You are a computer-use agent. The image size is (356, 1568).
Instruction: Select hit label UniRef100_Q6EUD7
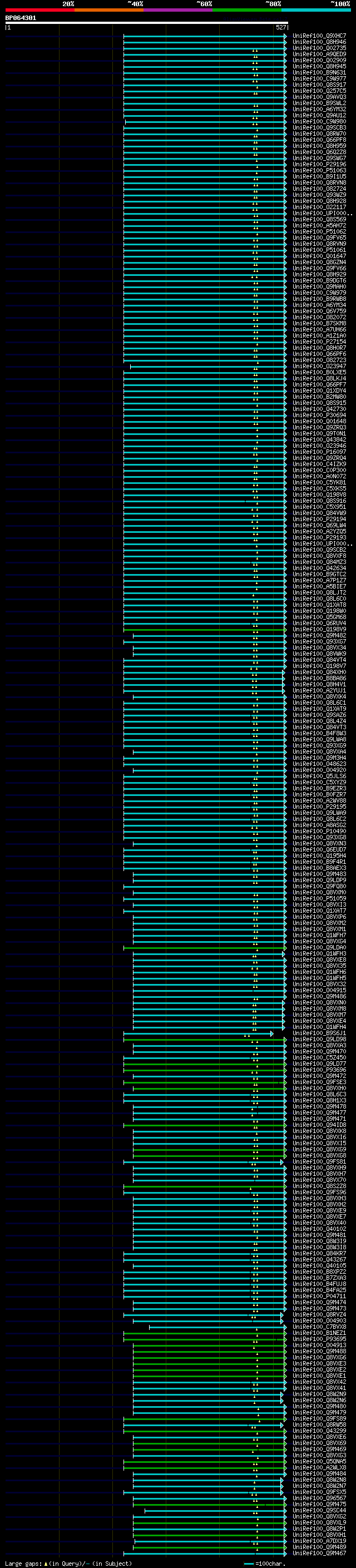[319, 850]
